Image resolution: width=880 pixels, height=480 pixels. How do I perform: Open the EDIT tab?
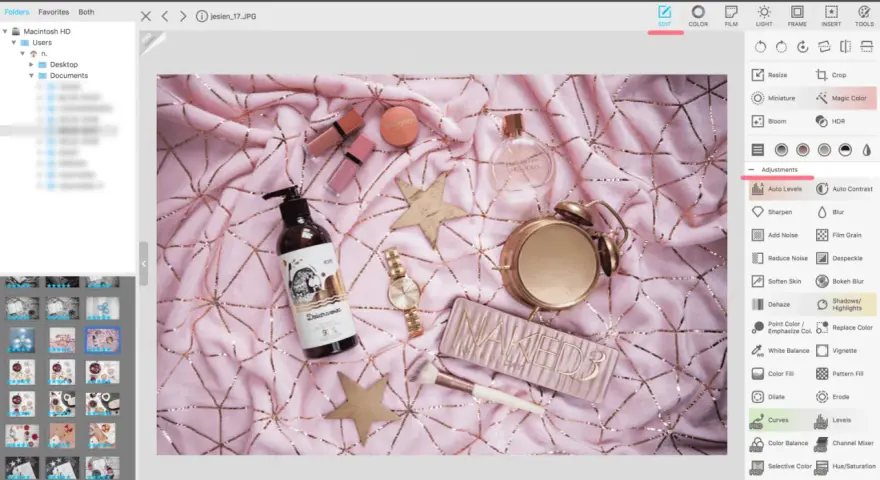pyautogui.click(x=664, y=16)
